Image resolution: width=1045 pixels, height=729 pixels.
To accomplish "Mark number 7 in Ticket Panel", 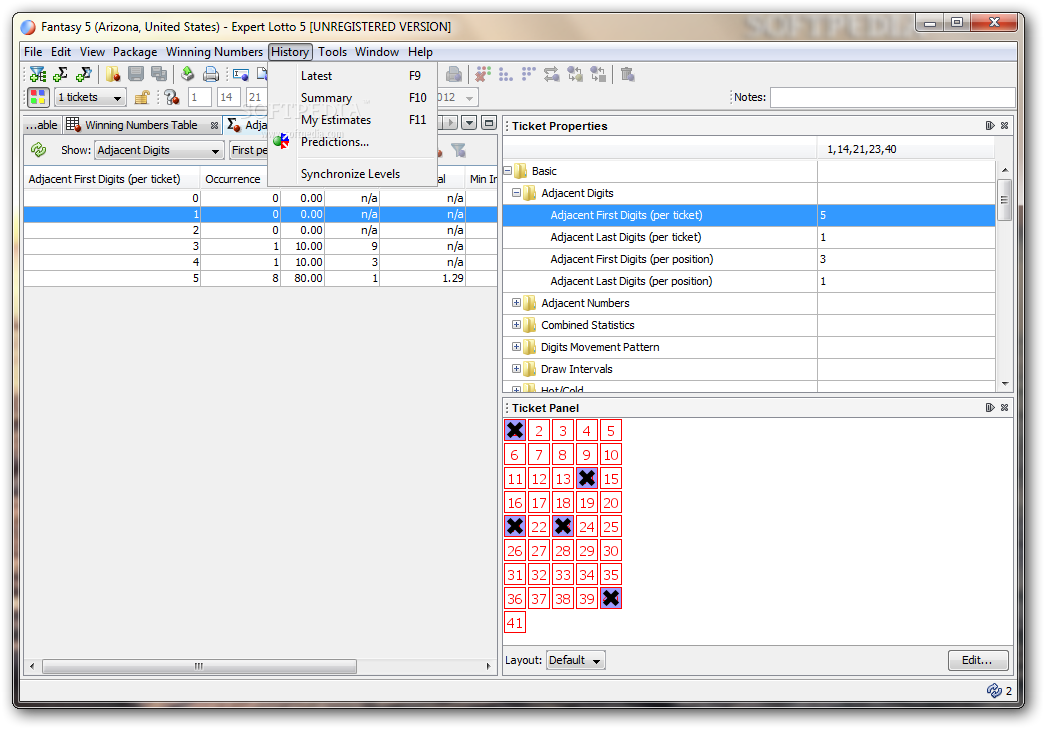I will (x=538, y=454).
